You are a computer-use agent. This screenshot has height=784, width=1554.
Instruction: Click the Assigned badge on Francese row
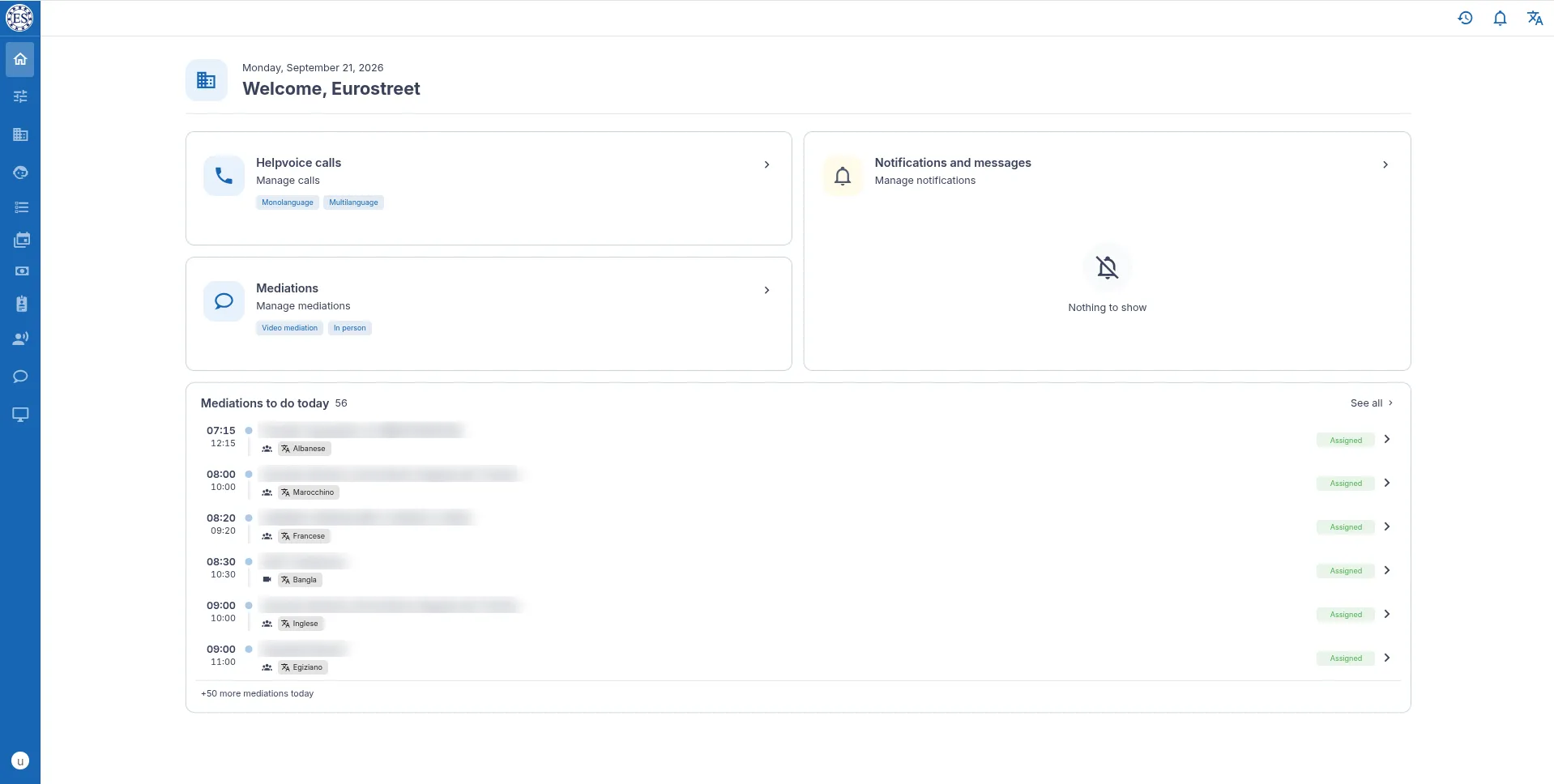(x=1346, y=527)
